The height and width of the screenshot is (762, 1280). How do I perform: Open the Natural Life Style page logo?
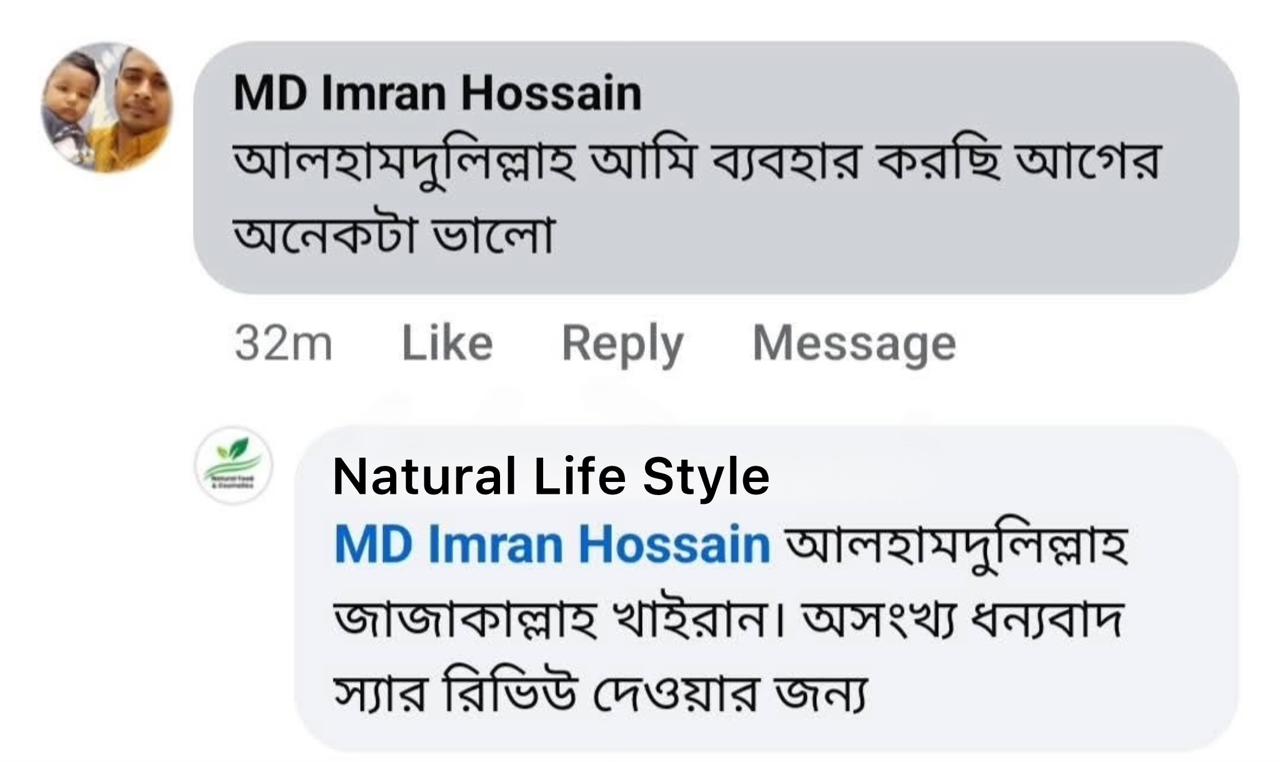pos(234,465)
